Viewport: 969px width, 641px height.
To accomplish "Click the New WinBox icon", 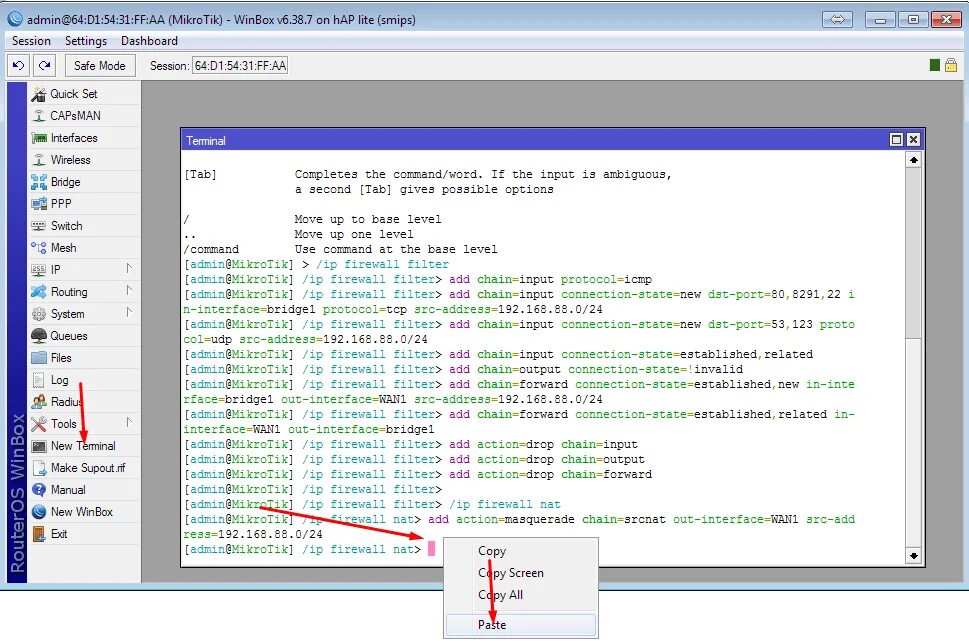I will (39, 512).
